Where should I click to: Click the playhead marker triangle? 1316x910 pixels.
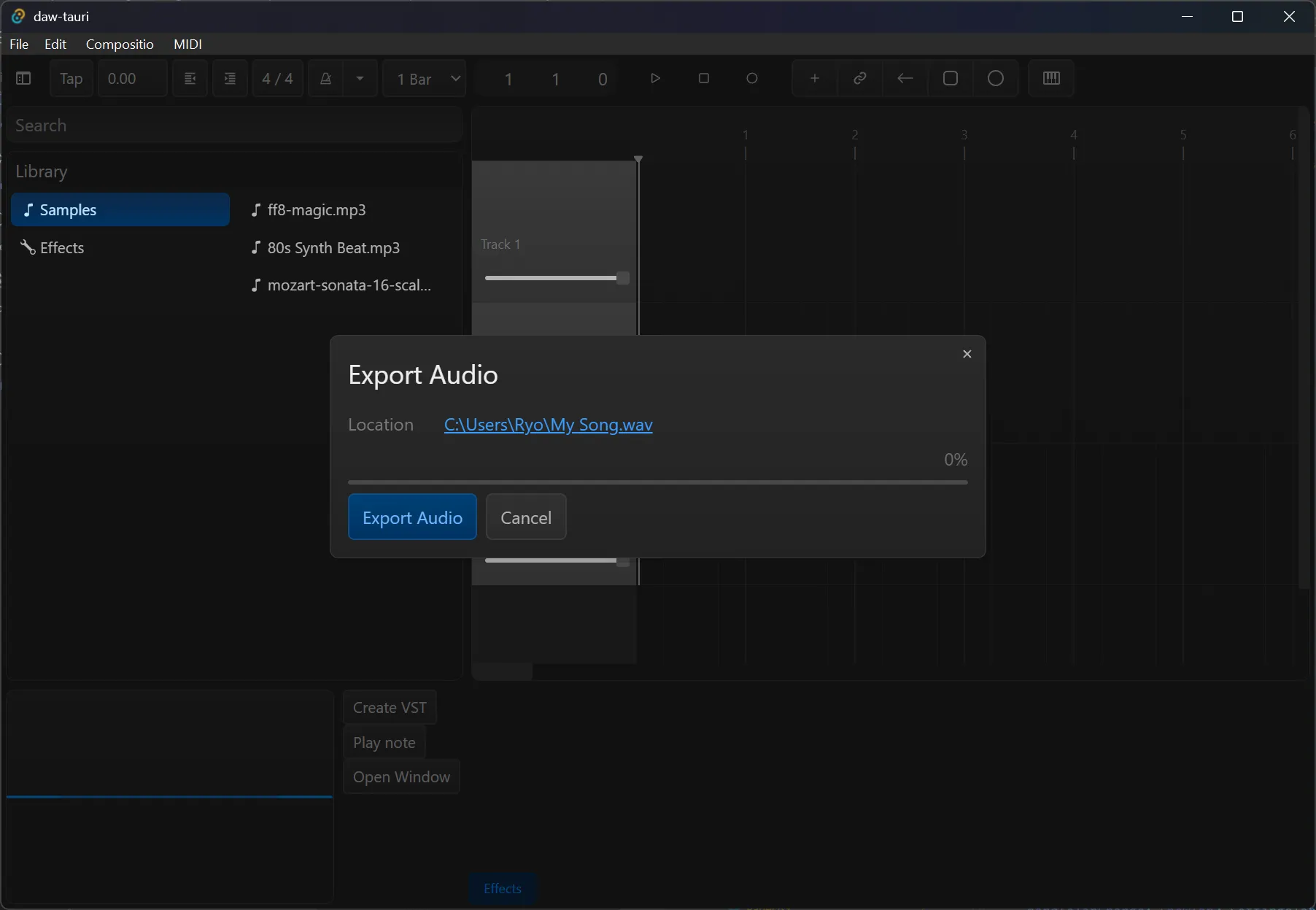pyautogui.click(x=638, y=158)
